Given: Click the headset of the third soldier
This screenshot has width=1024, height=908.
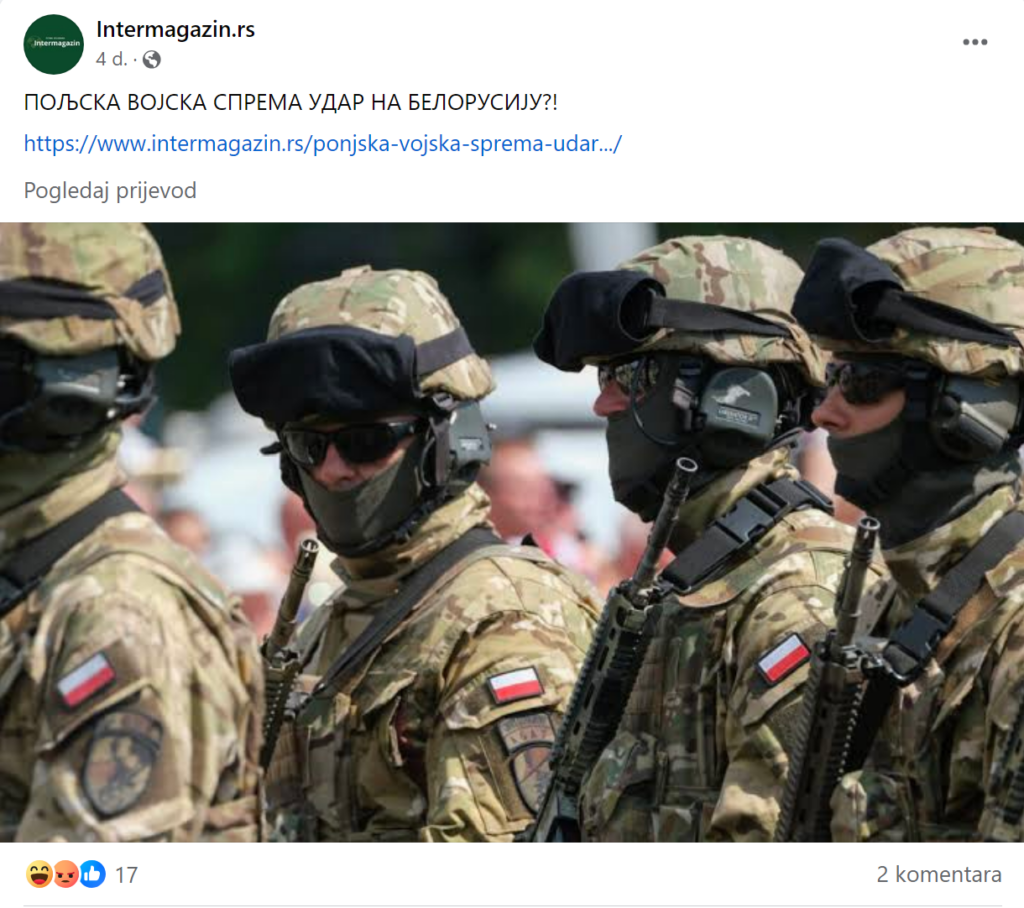Looking at the screenshot, I should (x=735, y=406).
